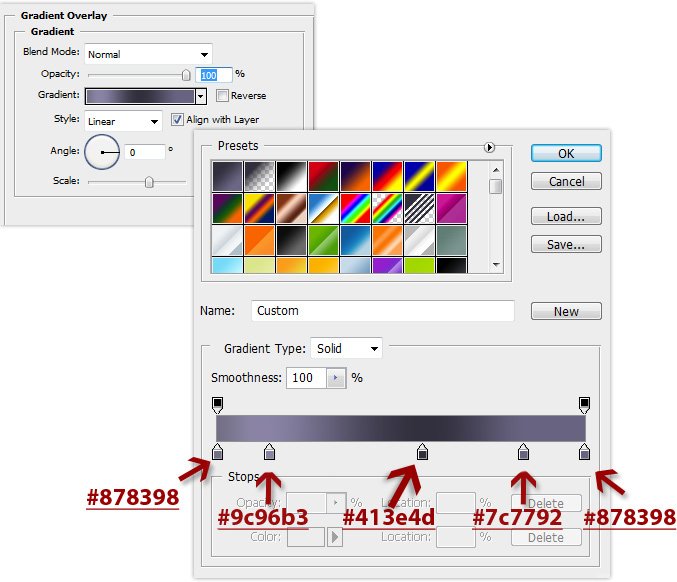677x582 pixels.
Task: Click the Smoothness slider popup arrow
Action: 336,378
